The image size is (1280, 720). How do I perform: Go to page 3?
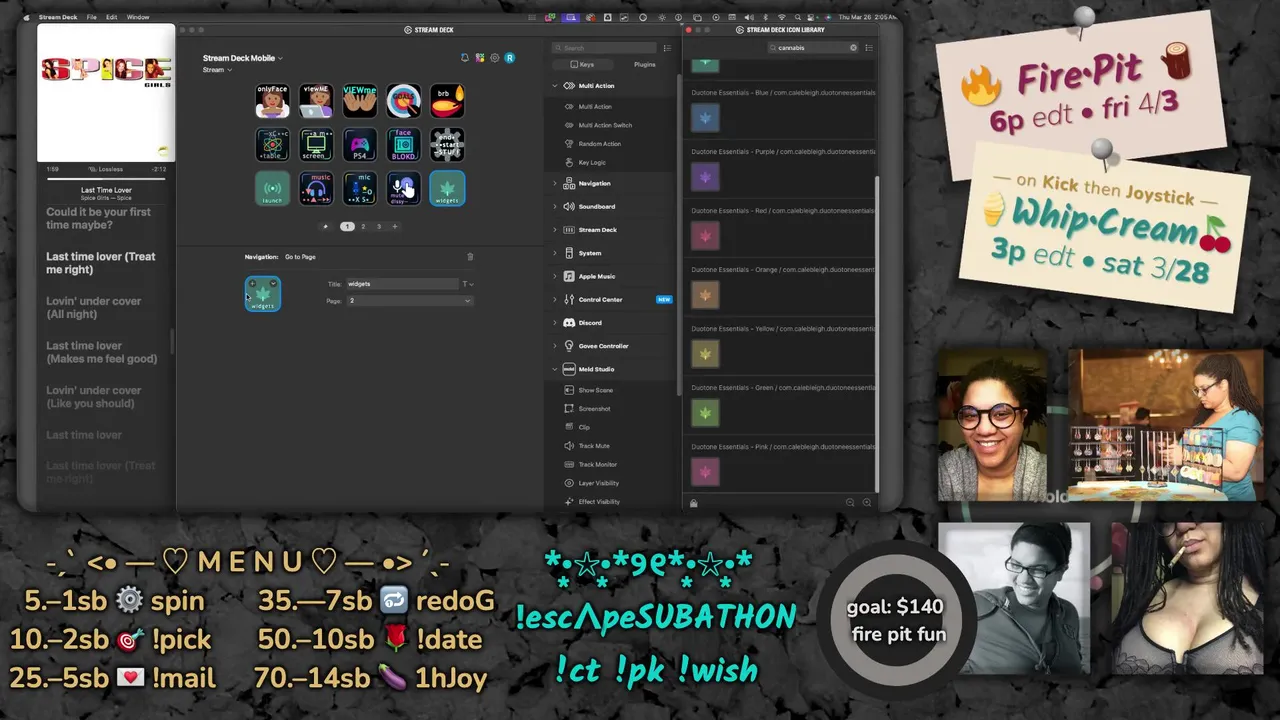pos(379,227)
